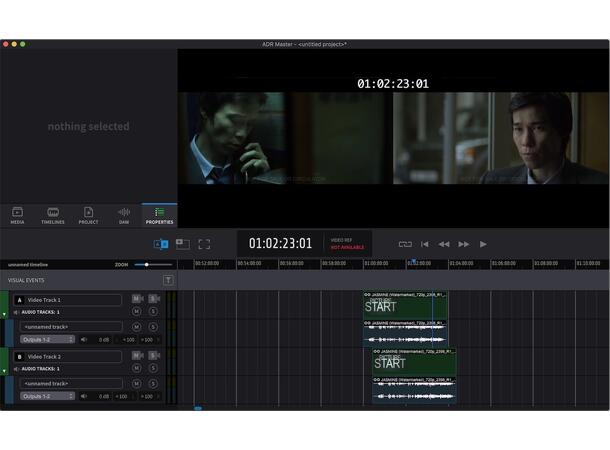Add a text event in Visual Events

pyautogui.click(x=168, y=280)
